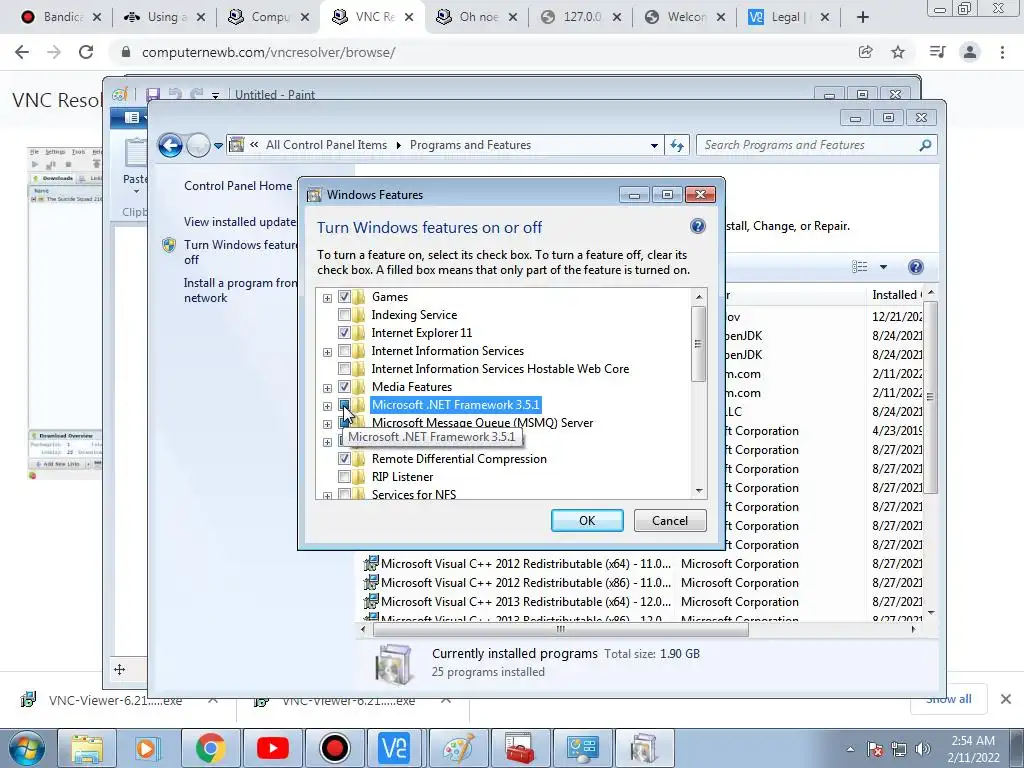Open the red toolbox taskbar icon

520,748
